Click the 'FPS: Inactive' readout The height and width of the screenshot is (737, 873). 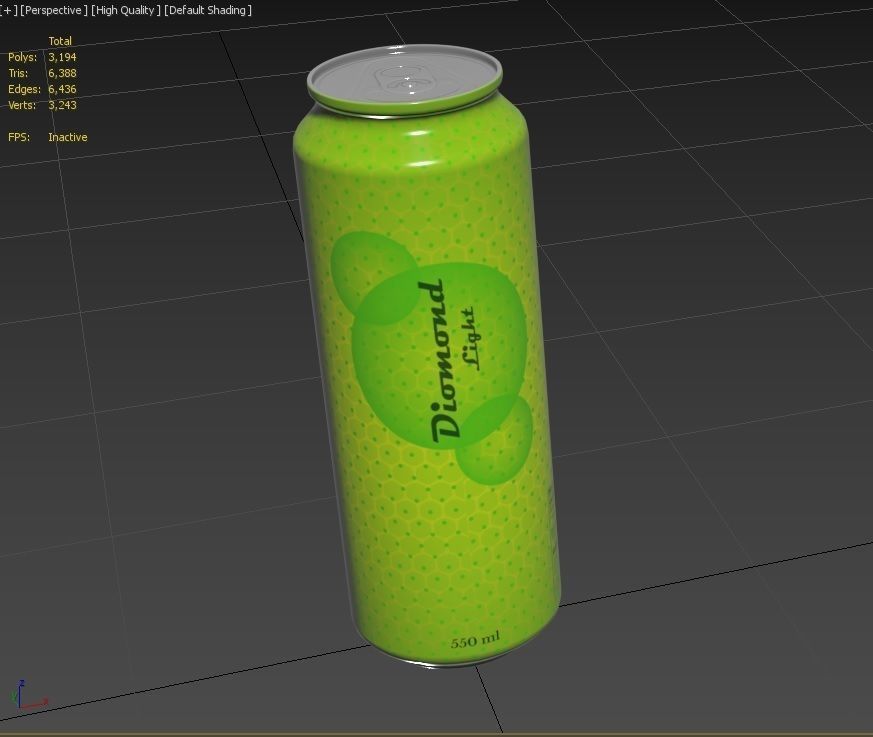click(x=48, y=137)
